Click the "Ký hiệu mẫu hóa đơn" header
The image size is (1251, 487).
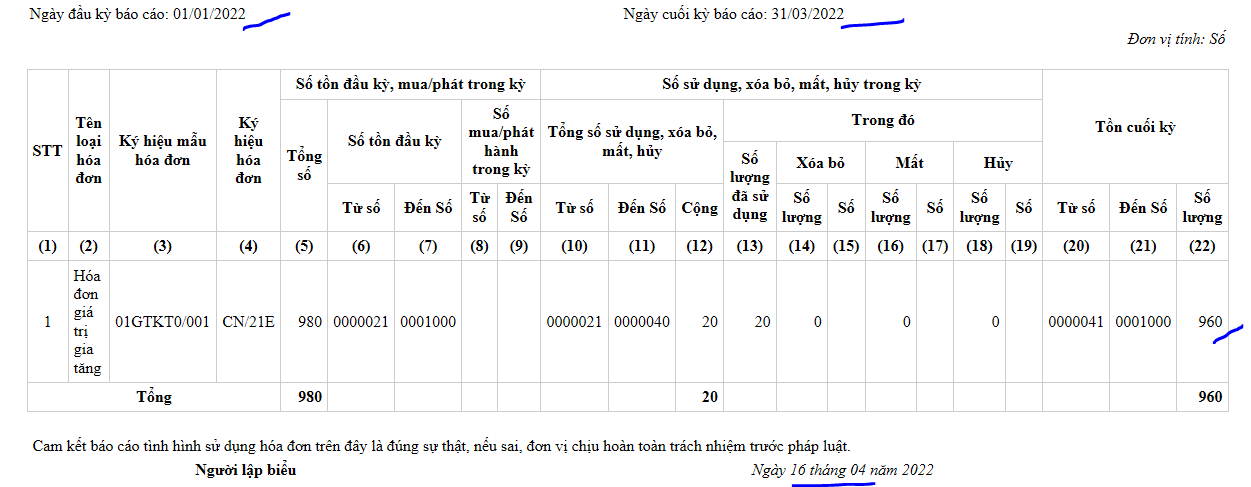162,151
